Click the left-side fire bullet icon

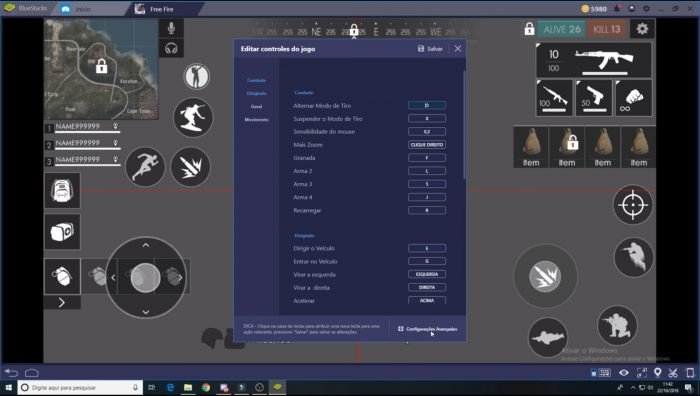click(191, 167)
